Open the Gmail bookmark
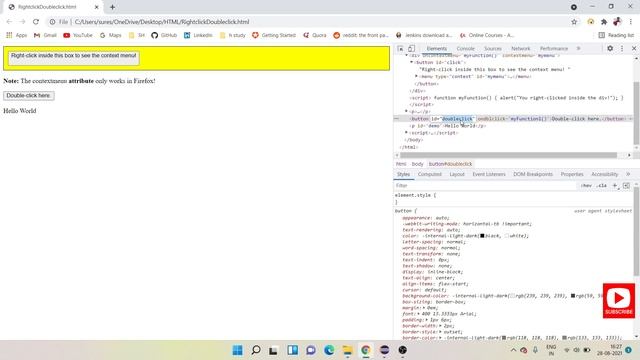The image size is (640, 360). 45,35
